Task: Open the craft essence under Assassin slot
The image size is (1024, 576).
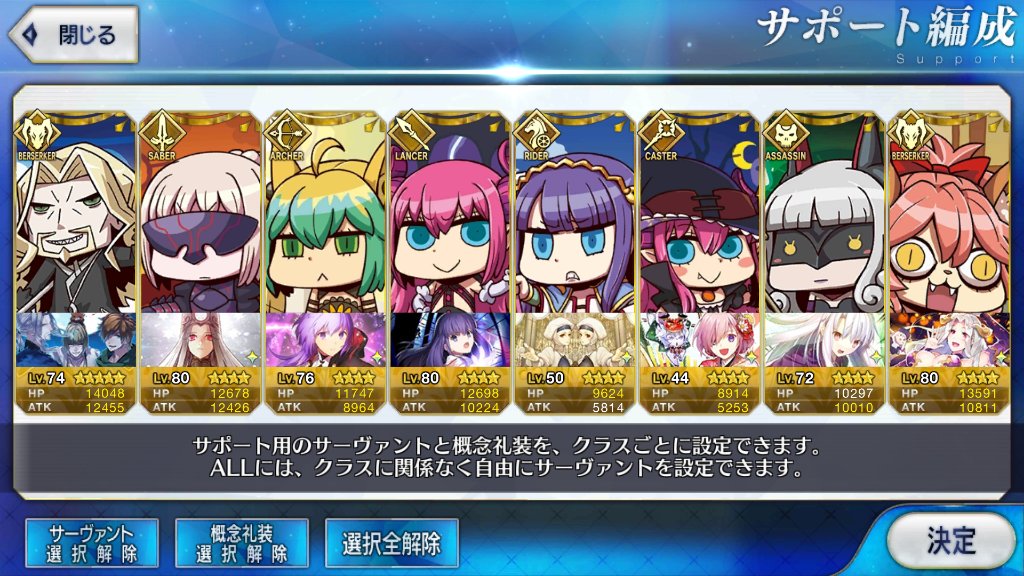Action: (x=824, y=340)
